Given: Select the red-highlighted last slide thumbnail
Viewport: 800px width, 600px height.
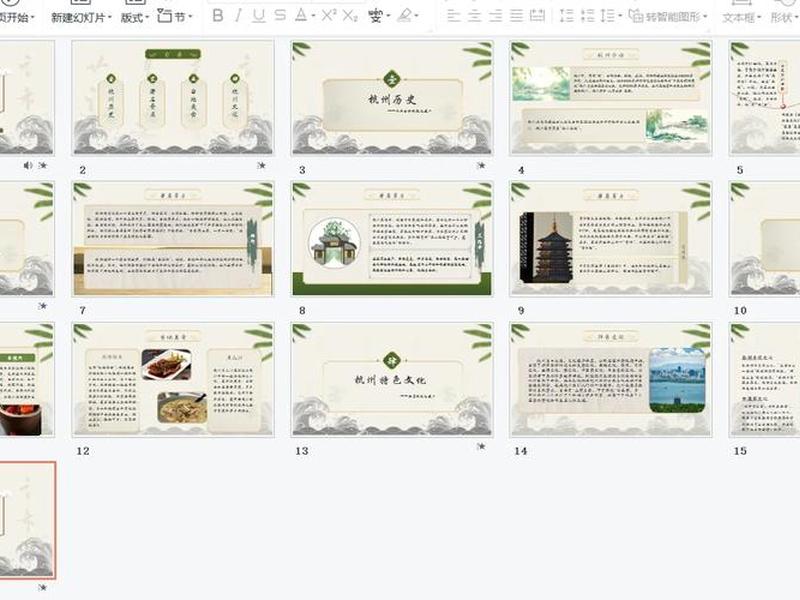Looking at the screenshot, I should (27, 520).
